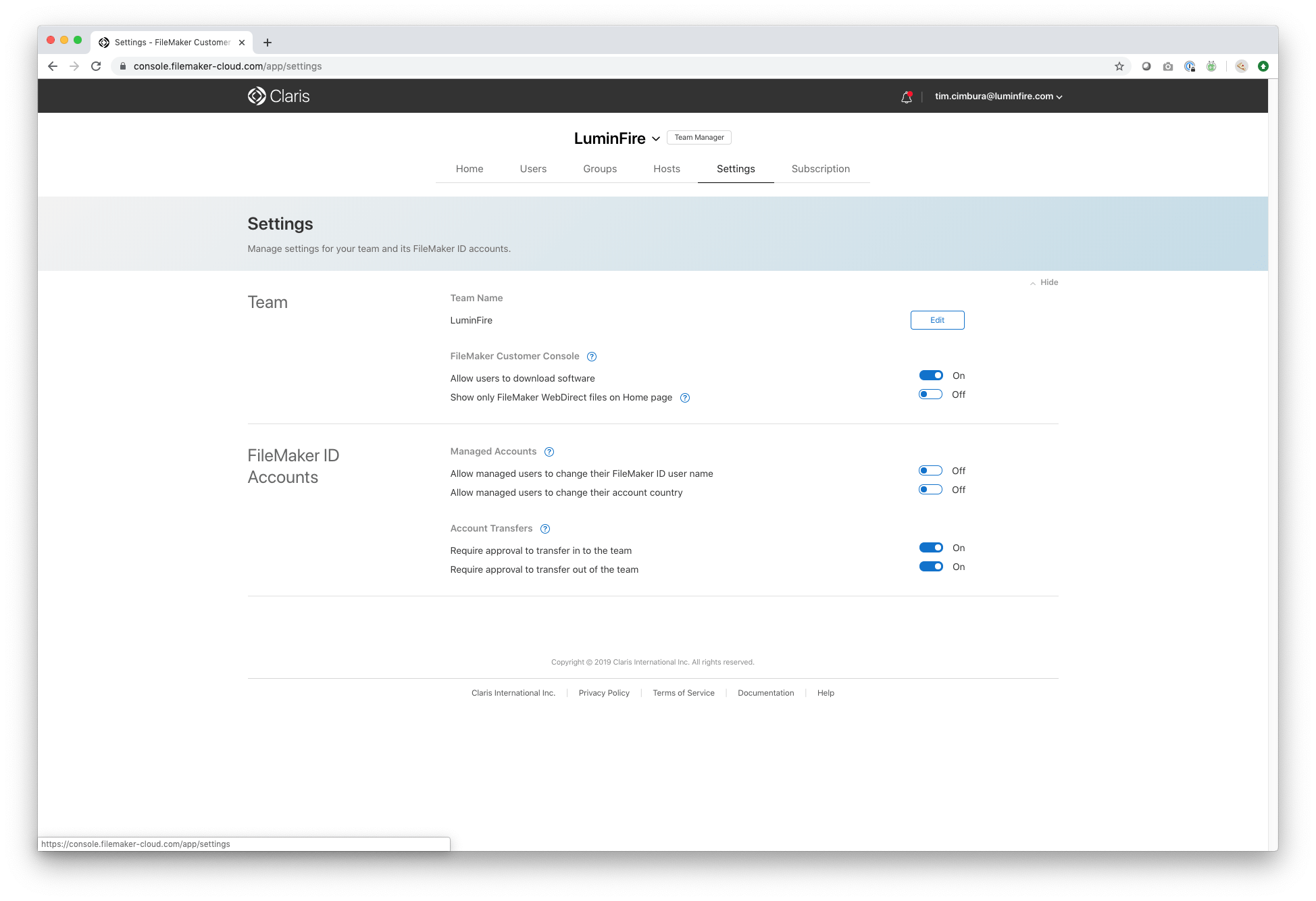Switch to the Subscription tab
Image resolution: width=1316 pixels, height=901 pixels.
pos(820,168)
